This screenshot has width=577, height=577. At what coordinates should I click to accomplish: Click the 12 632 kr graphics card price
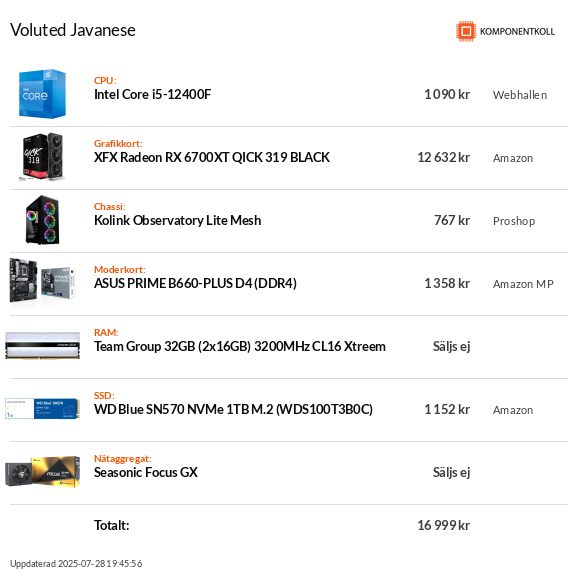click(x=443, y=157)
